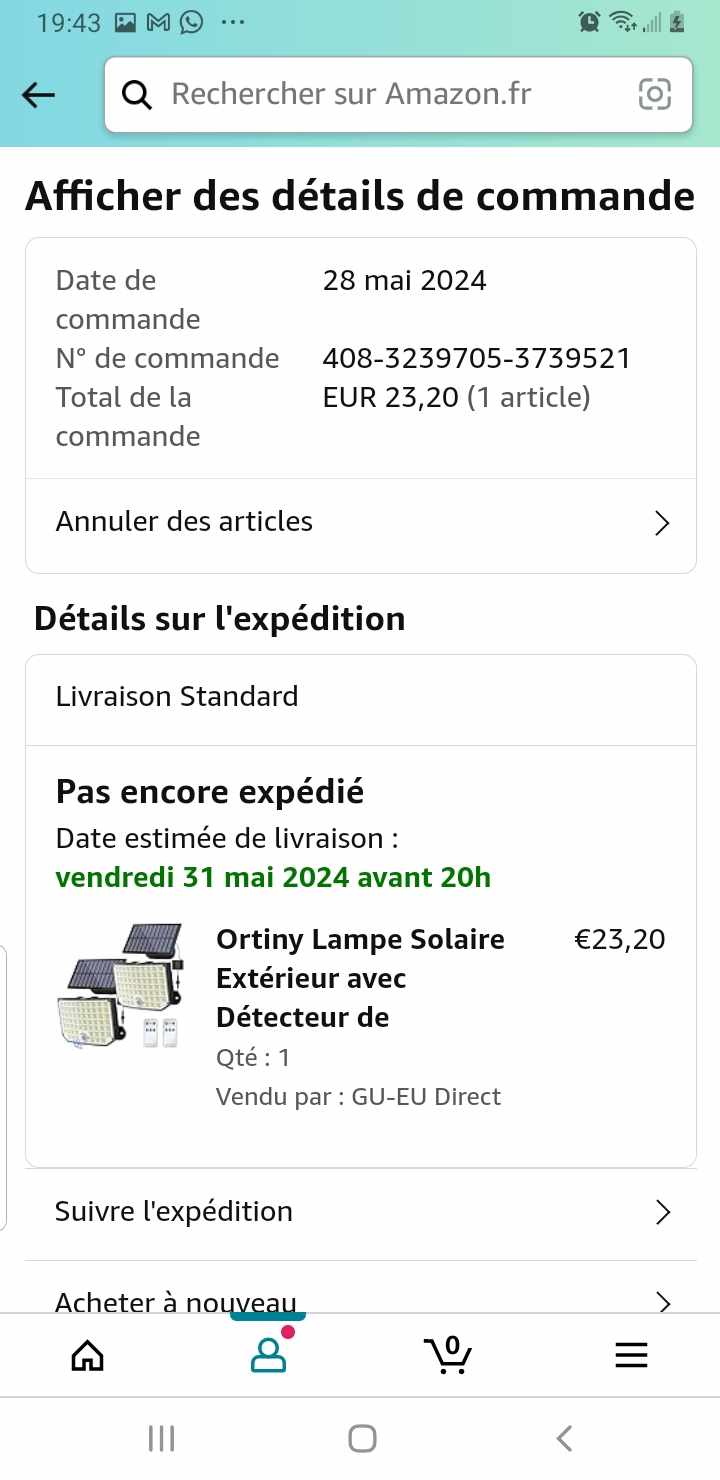Tap the back arrow in header
The image size is (720, 1480).
(x=39, y=95)
